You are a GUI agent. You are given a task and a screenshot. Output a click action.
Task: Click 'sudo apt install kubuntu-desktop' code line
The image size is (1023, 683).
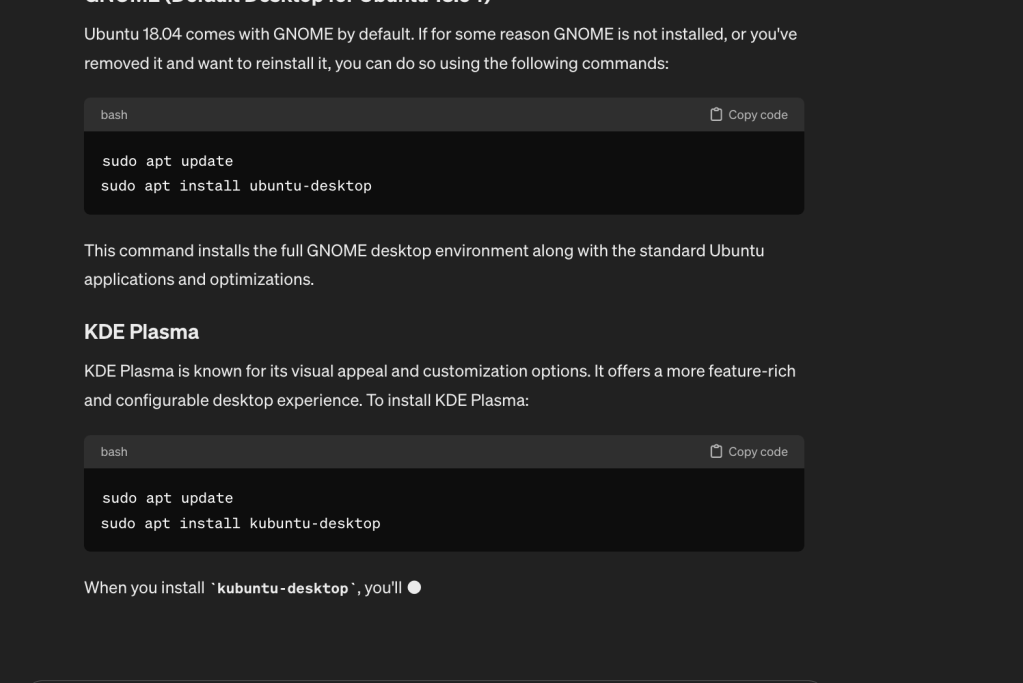tap(241, 523)
